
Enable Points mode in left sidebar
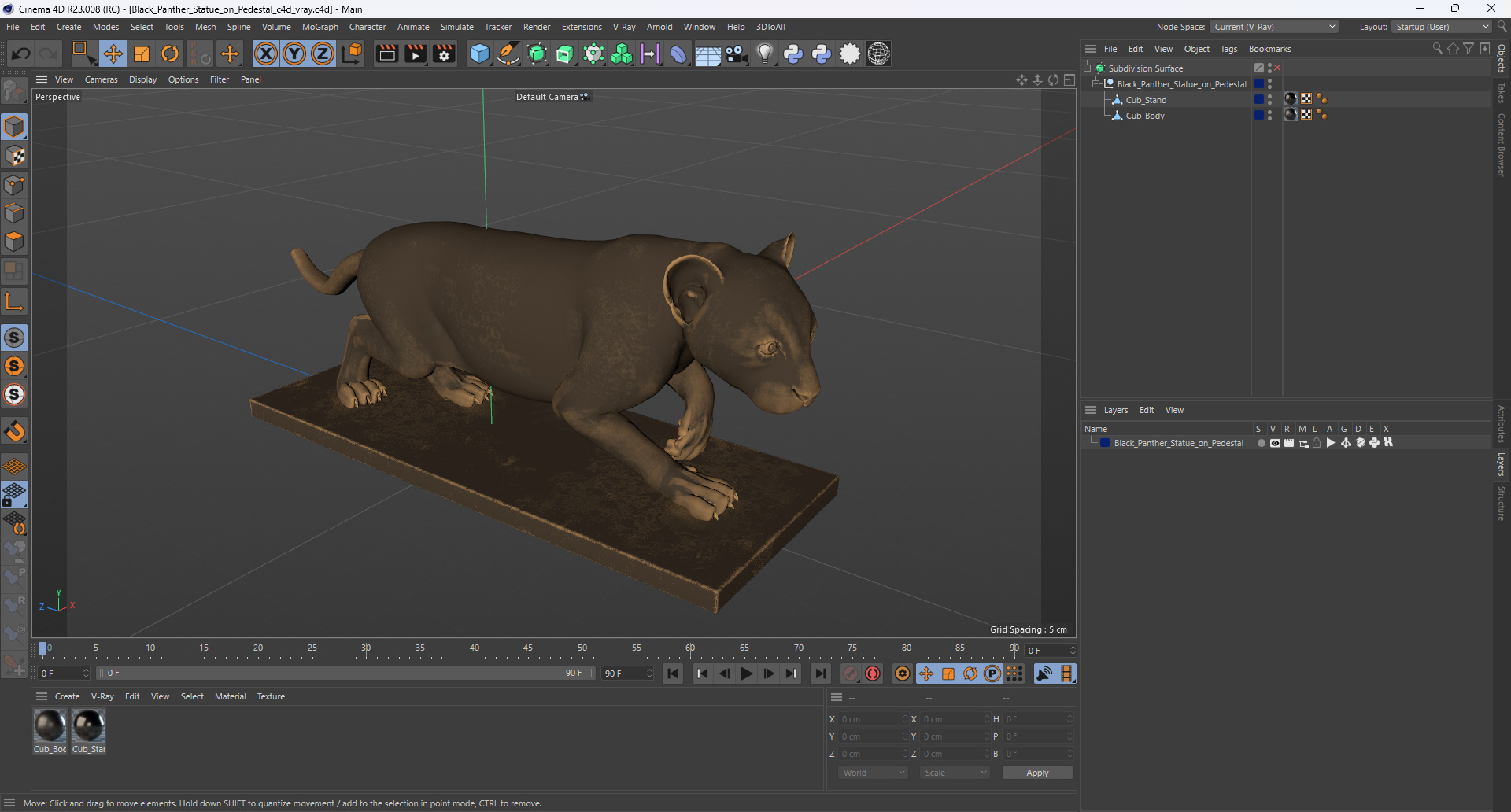pyautogui.click(x=14, y=185)
